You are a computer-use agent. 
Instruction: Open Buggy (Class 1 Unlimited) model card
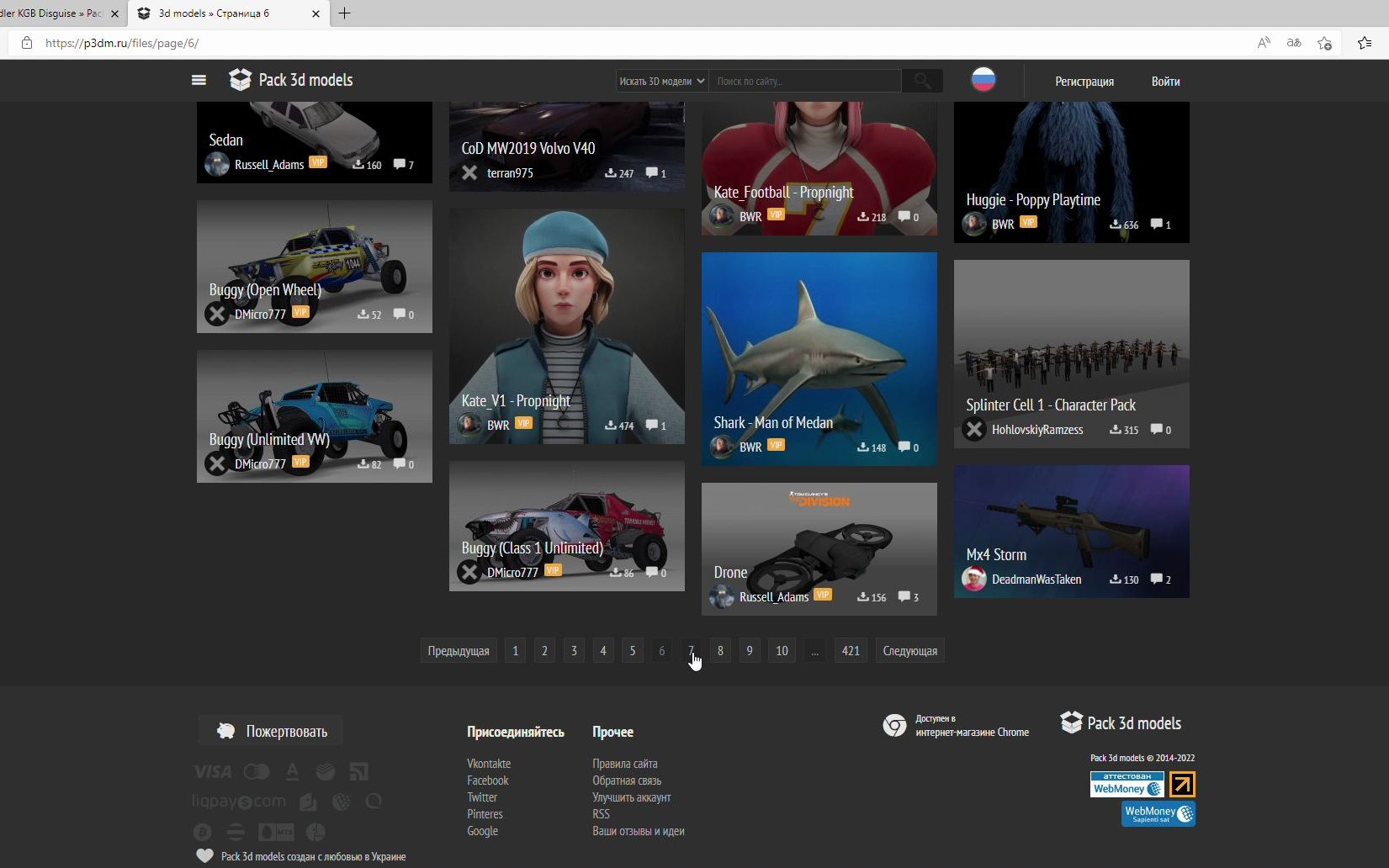coord(566,526)
